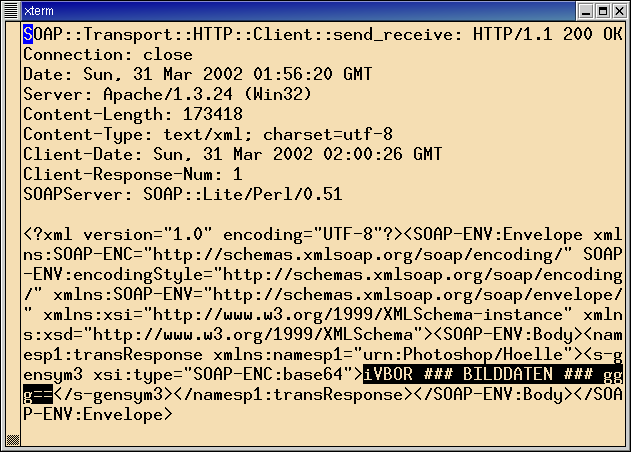Maximize the xterm window
The height and width of the screenshot is (452, 631).
[603, 11]
